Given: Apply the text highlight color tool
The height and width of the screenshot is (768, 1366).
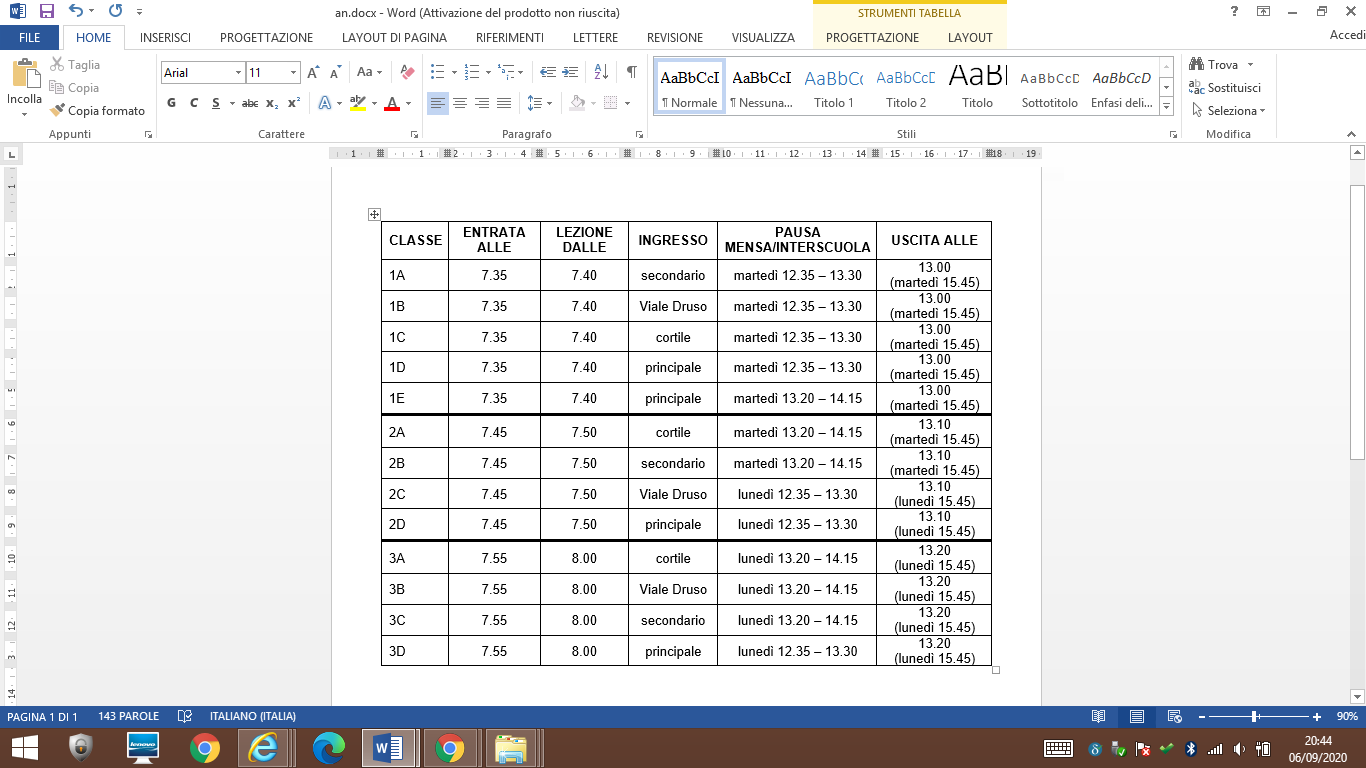Looking at the screenshot, I should pos(357,103).
